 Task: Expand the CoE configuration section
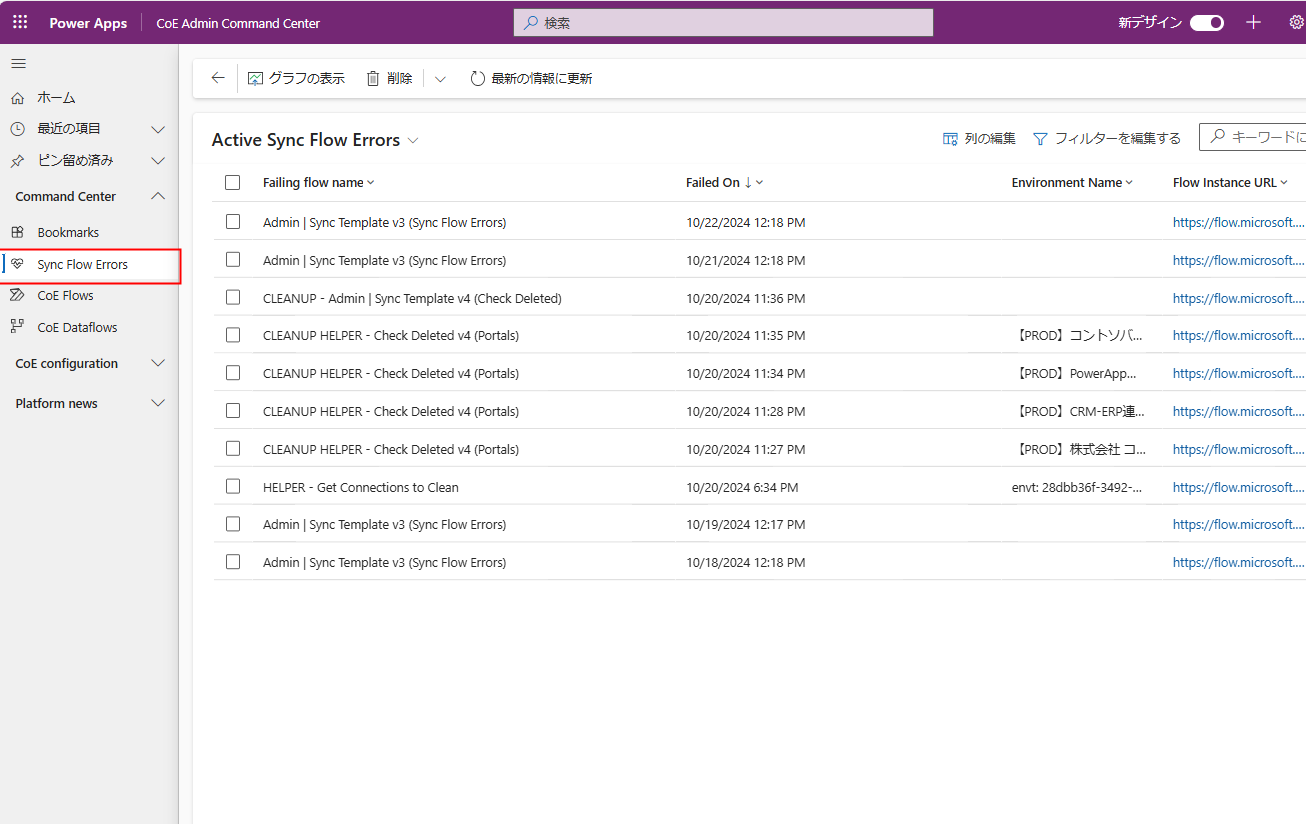click(157, 364)
